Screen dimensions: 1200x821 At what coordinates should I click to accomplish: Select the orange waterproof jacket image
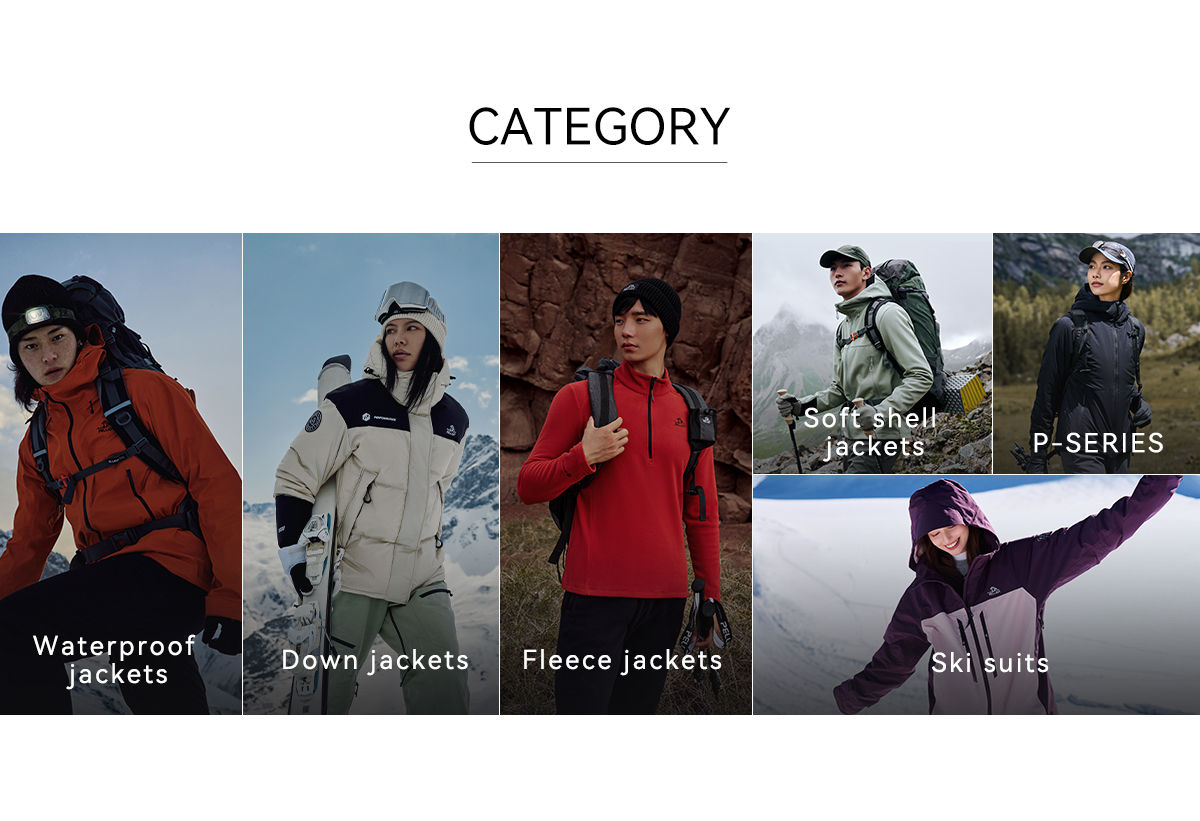121,474
